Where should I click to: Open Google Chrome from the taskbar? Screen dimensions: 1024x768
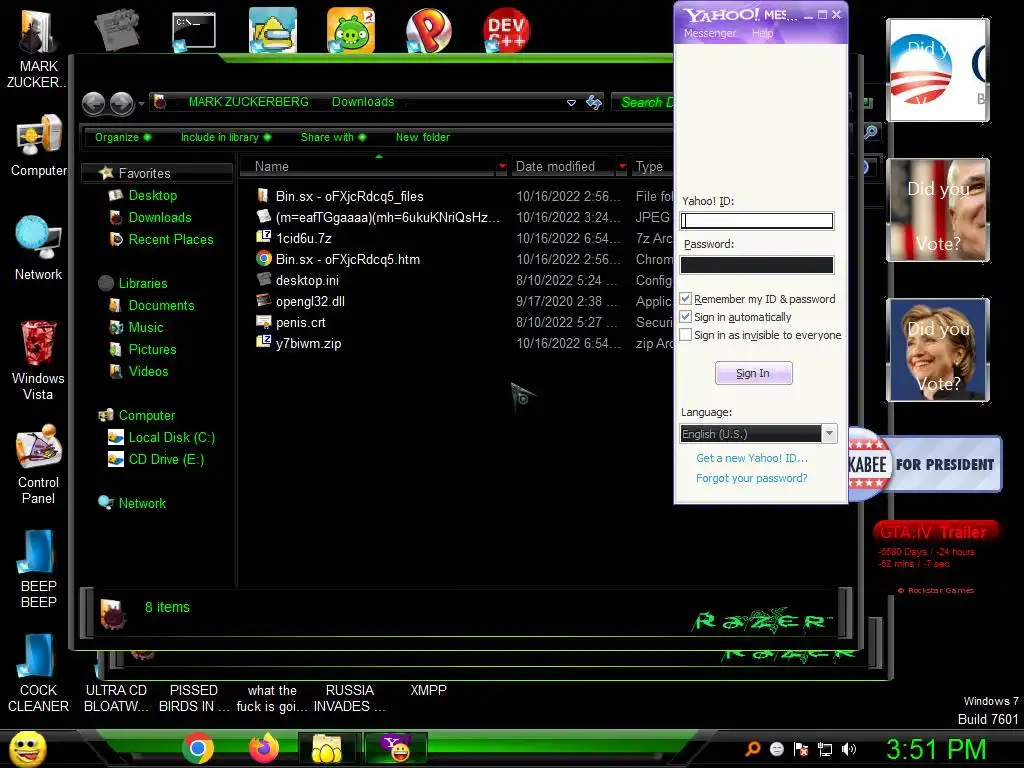pyautogui.click(x=198, y=748)
